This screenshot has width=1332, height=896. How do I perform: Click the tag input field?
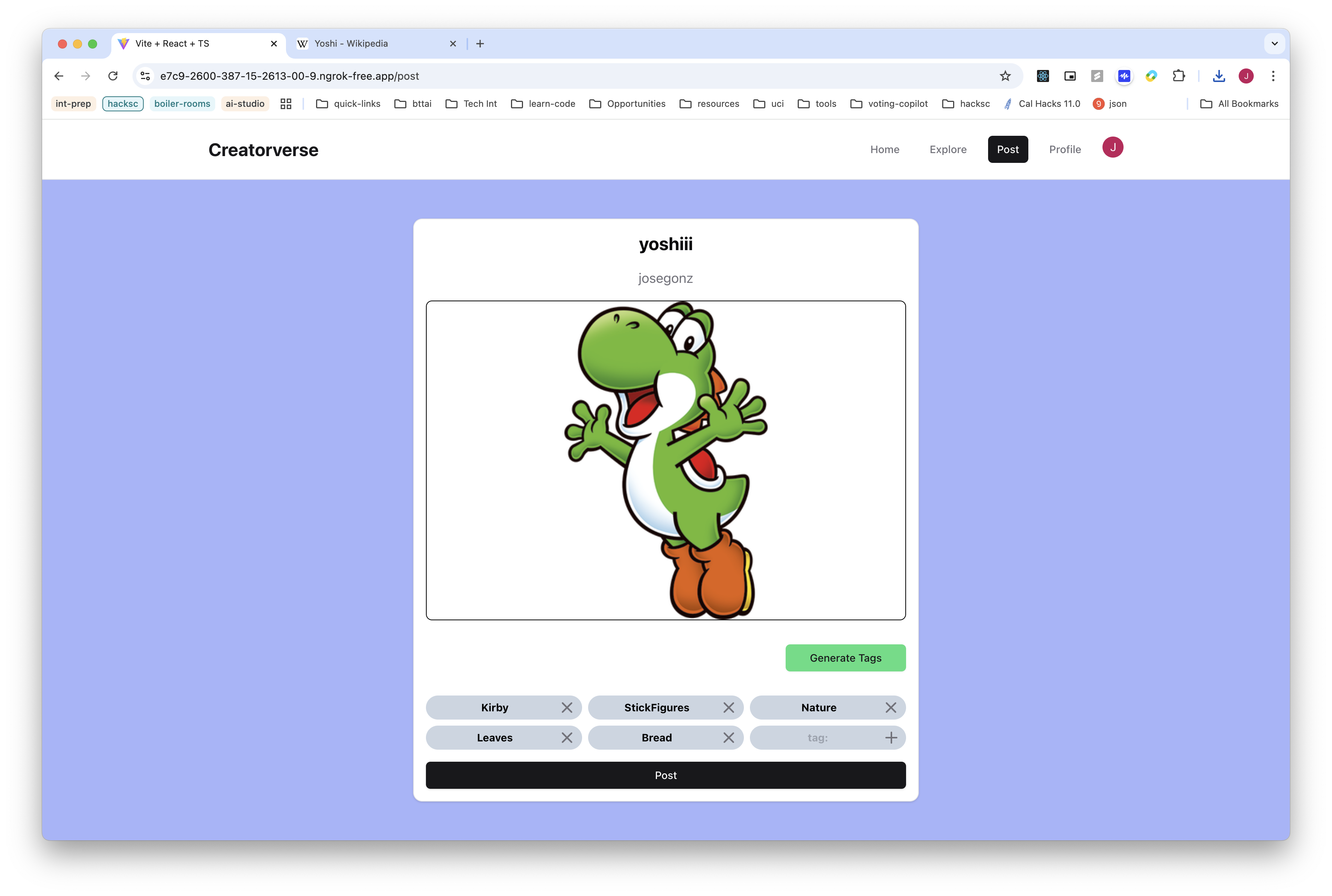point(817,738)
